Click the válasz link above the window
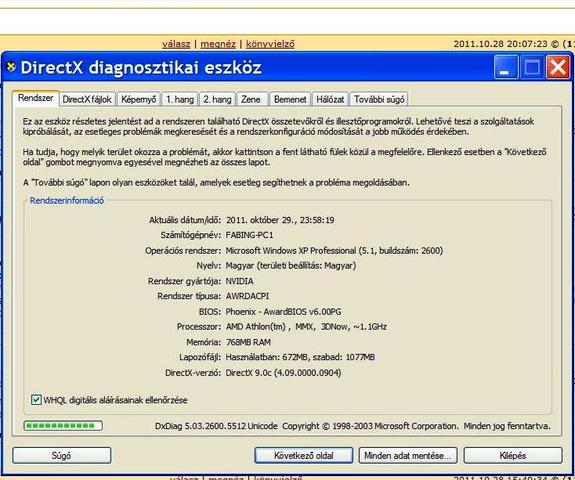Screen dimensions: 575x480 tap(176, 44)
